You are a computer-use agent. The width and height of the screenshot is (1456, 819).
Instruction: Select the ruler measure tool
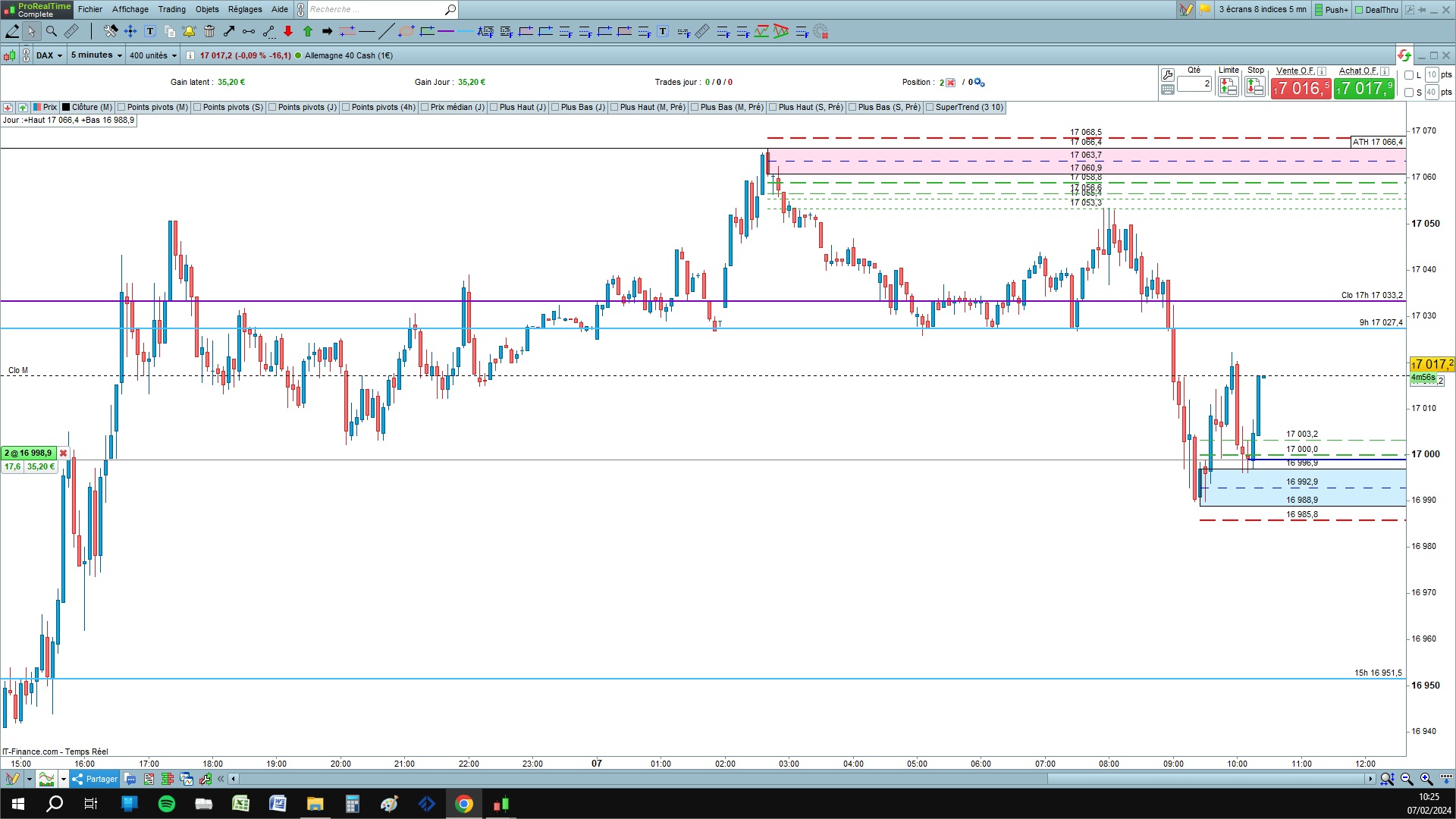click(x=71, y=31)
